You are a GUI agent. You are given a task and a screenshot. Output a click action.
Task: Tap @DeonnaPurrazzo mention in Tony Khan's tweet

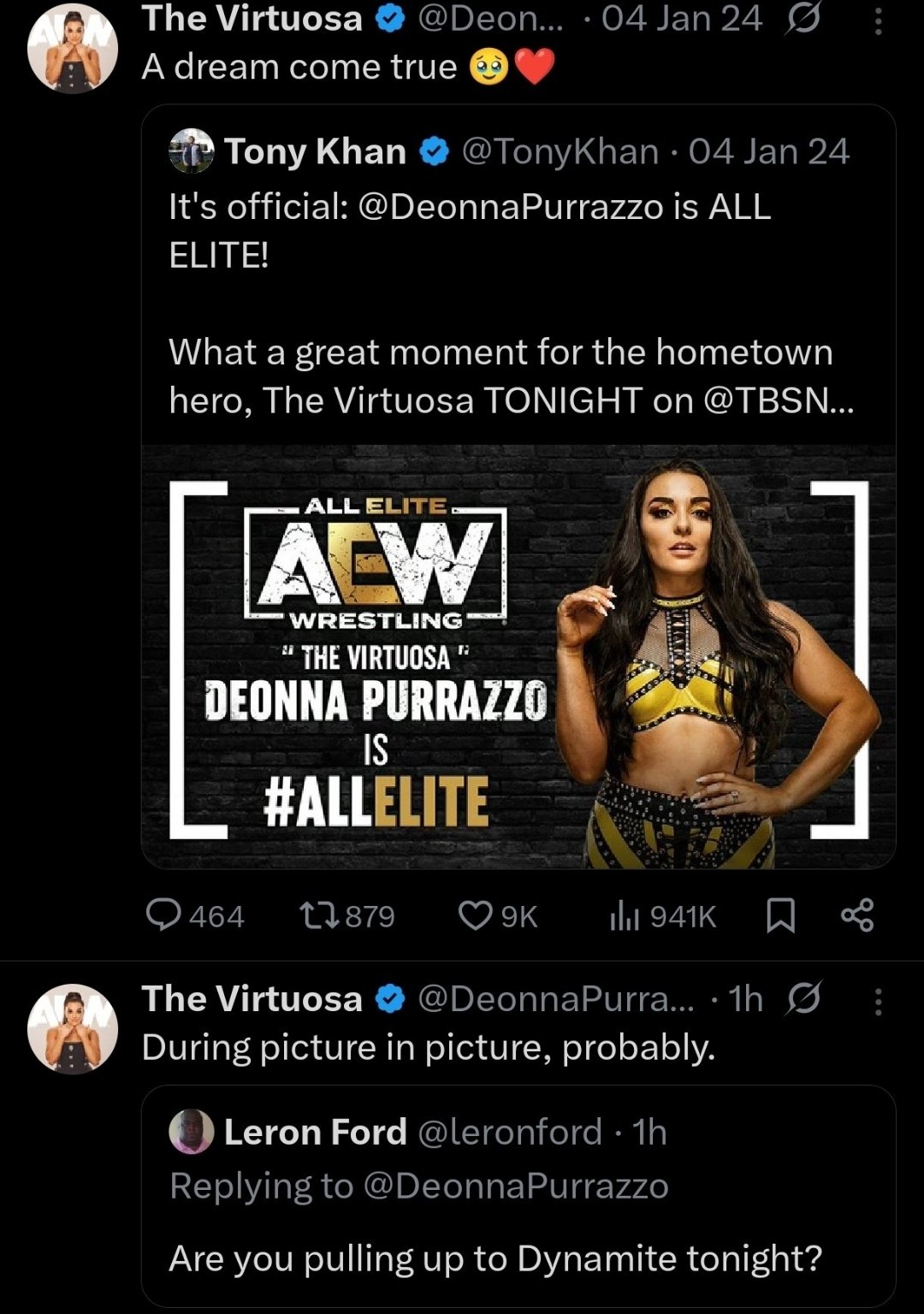(x=510, y=207)
